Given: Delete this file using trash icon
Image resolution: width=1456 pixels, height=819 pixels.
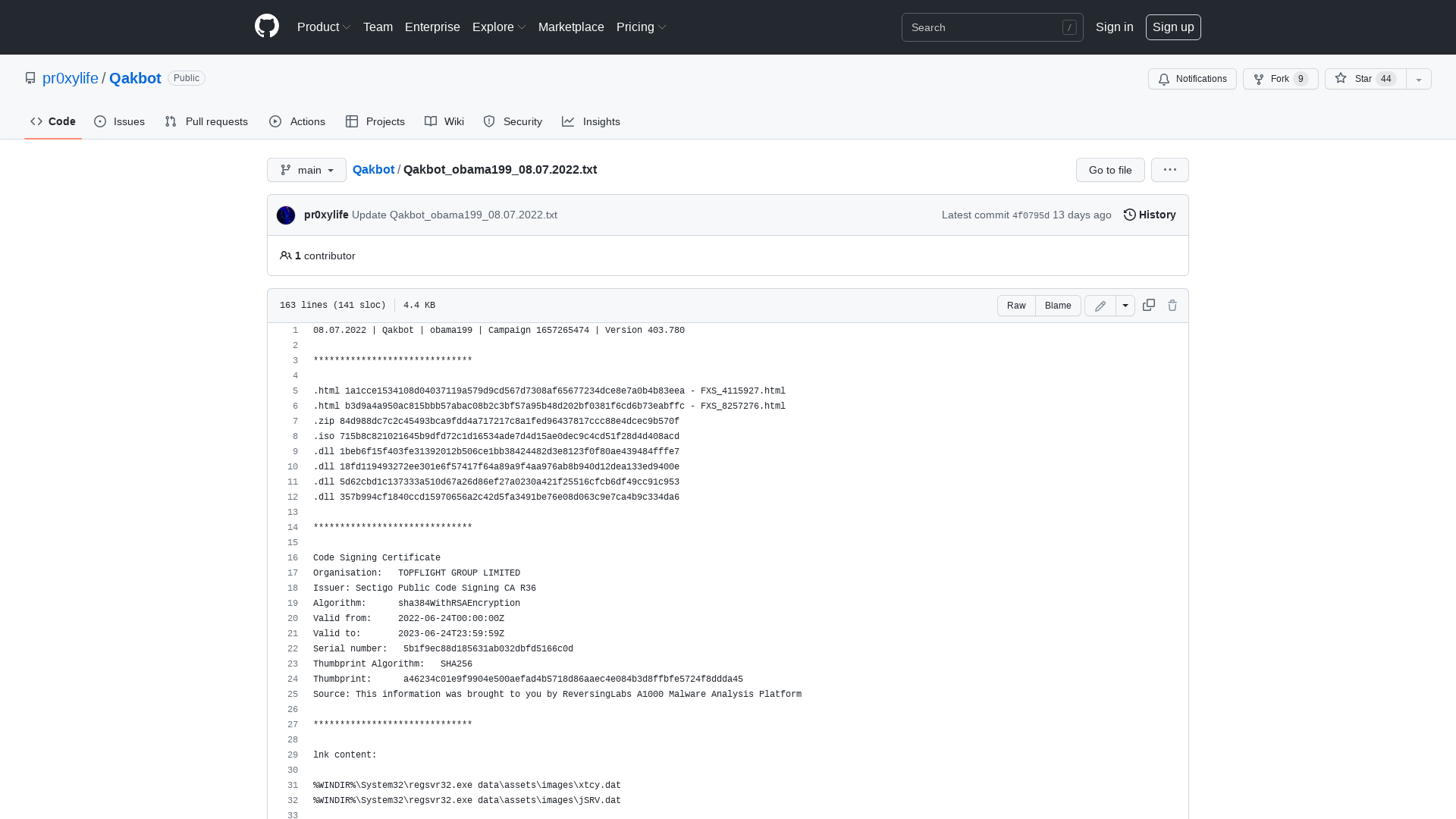Looking at the screenshot, I should (1172, 305).
